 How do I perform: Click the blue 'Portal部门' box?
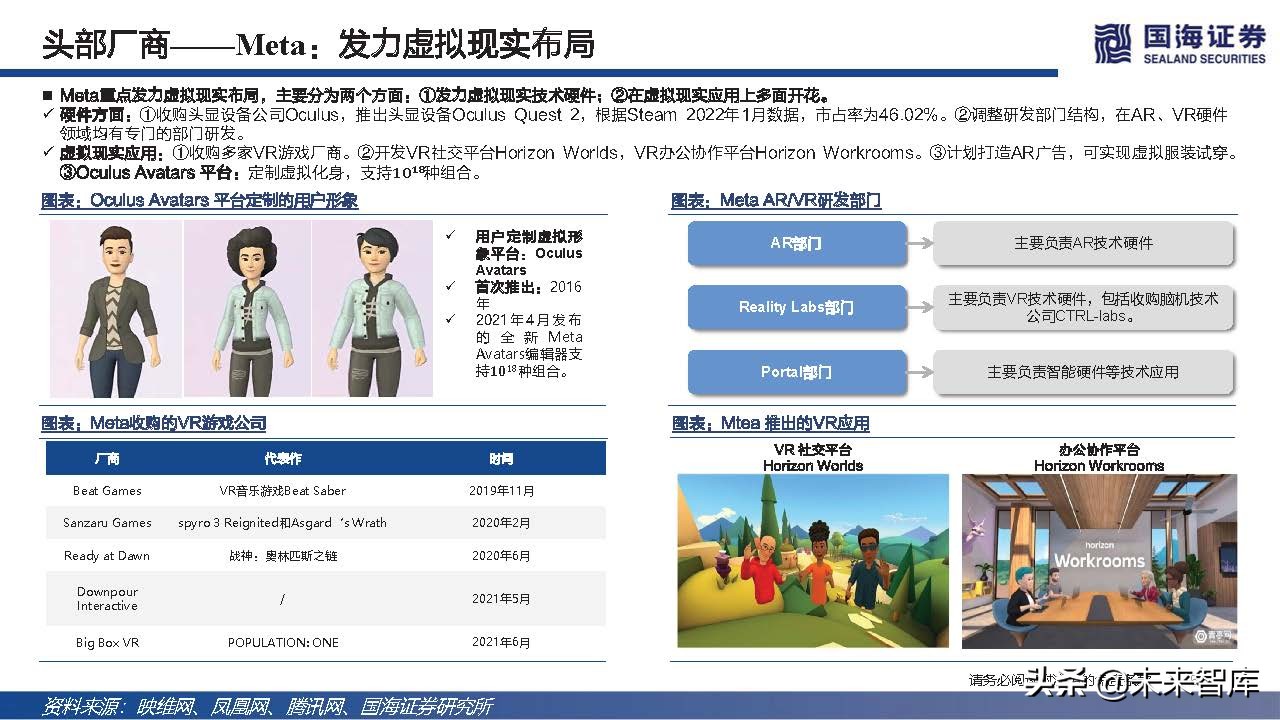[x=797, y=372]
